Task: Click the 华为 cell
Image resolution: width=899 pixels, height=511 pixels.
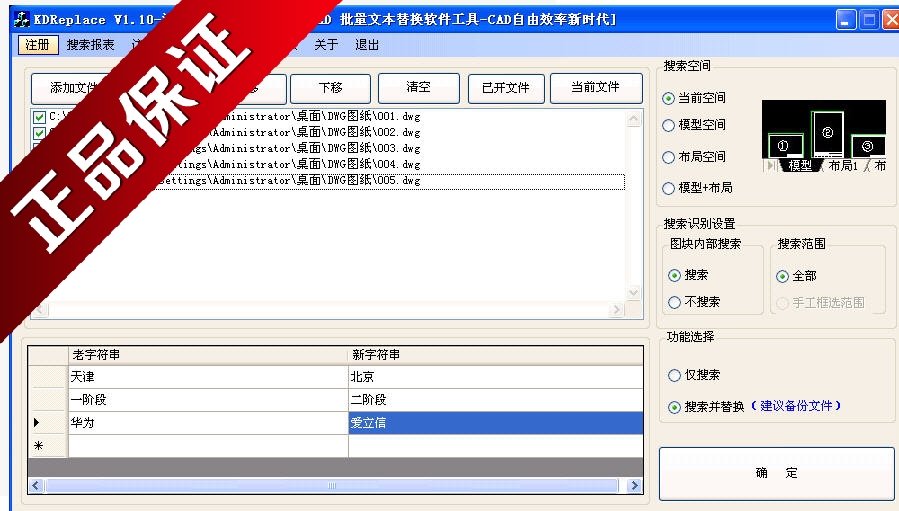Action: 208,423
